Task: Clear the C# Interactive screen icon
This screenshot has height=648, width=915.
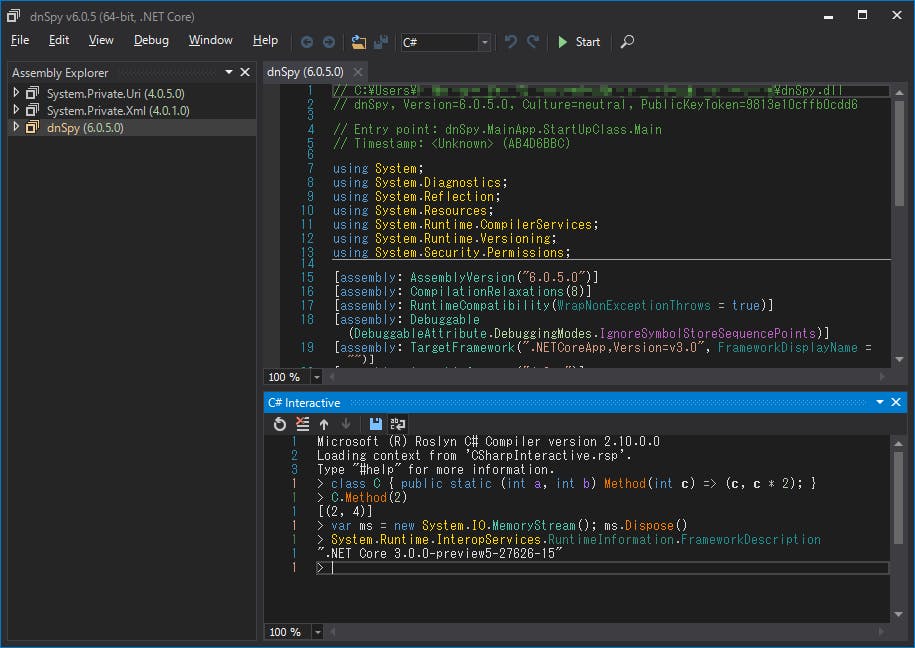Action: (x=302, y=424)
